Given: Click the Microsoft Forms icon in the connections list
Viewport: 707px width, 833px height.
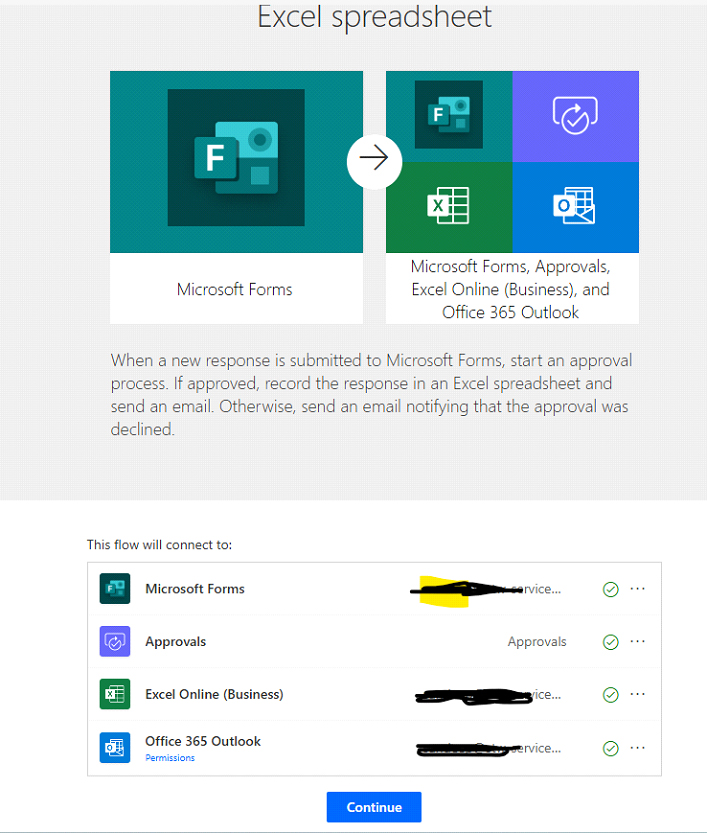Looking at the screenshot, I should 115,589.
